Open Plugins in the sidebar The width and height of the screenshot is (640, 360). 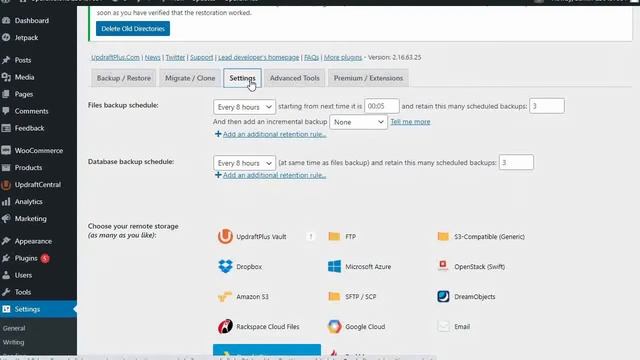26,258
